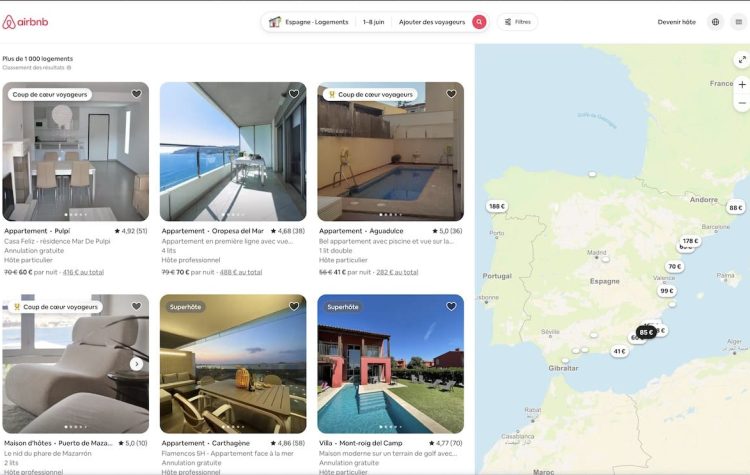Save the Carthagène apartment to favorites

pyautogui.click(x=294, y=306)
